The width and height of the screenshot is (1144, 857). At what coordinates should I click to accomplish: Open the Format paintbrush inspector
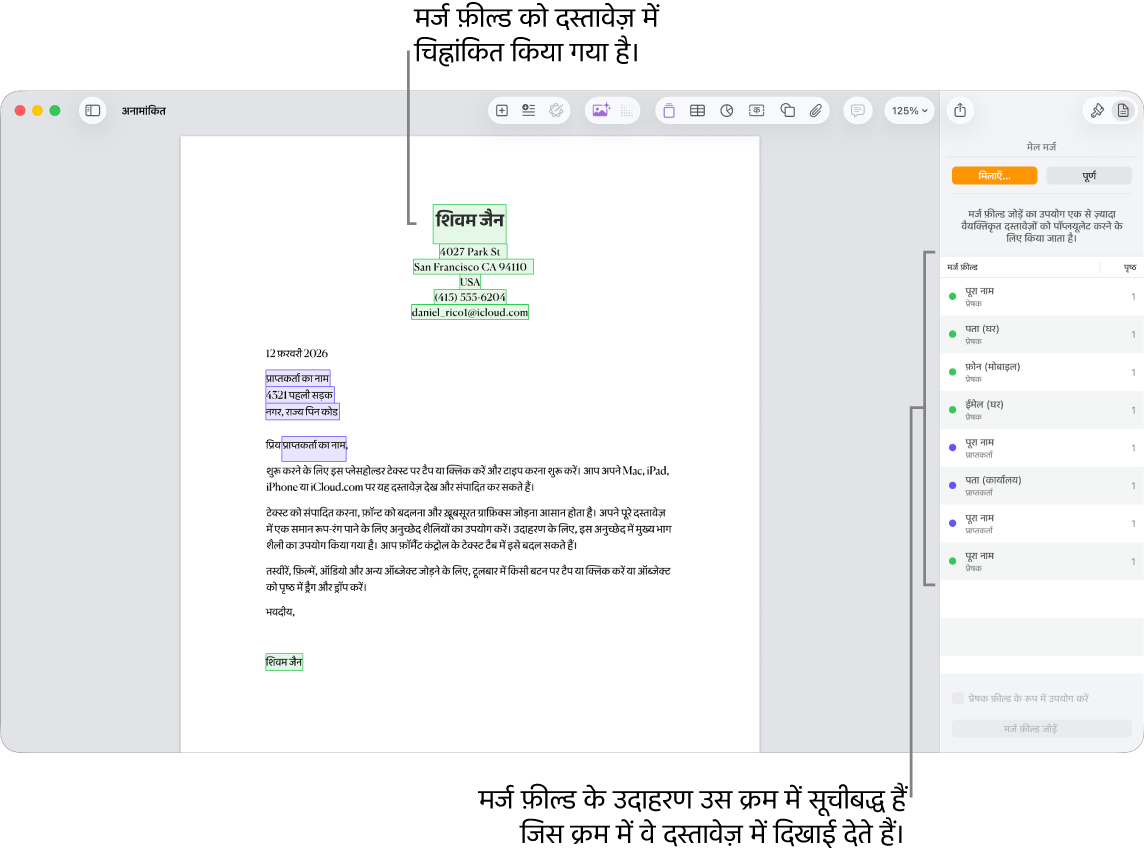coord(1097,111)
